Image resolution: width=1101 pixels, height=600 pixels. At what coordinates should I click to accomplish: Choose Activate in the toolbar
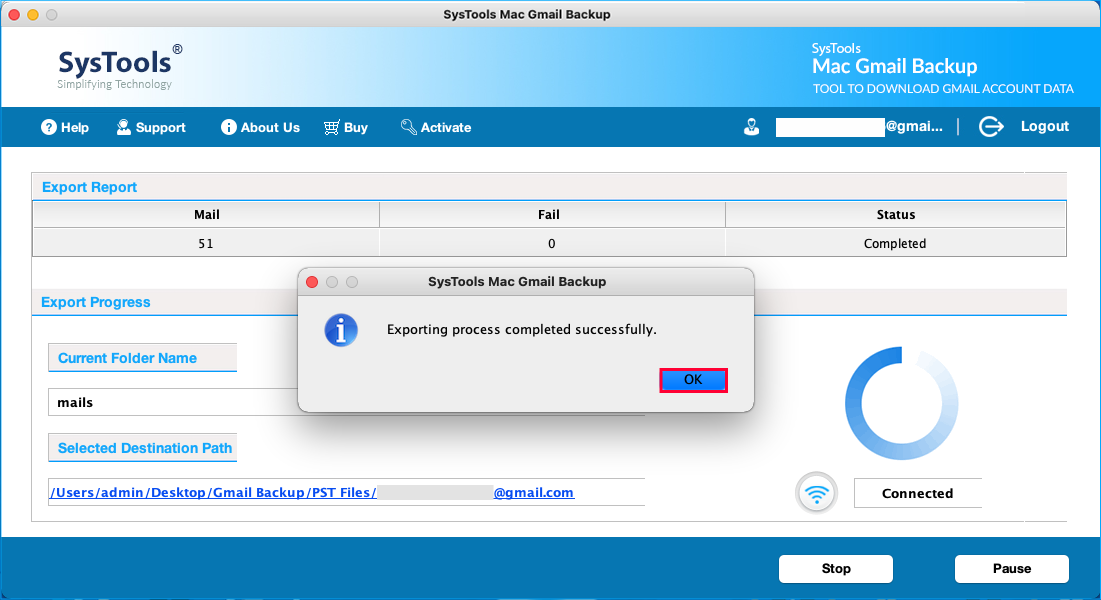[446, 127]
